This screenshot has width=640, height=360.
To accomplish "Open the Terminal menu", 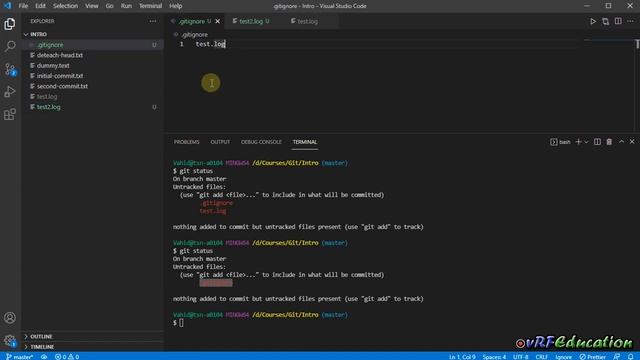I will [x=150, y=6].
